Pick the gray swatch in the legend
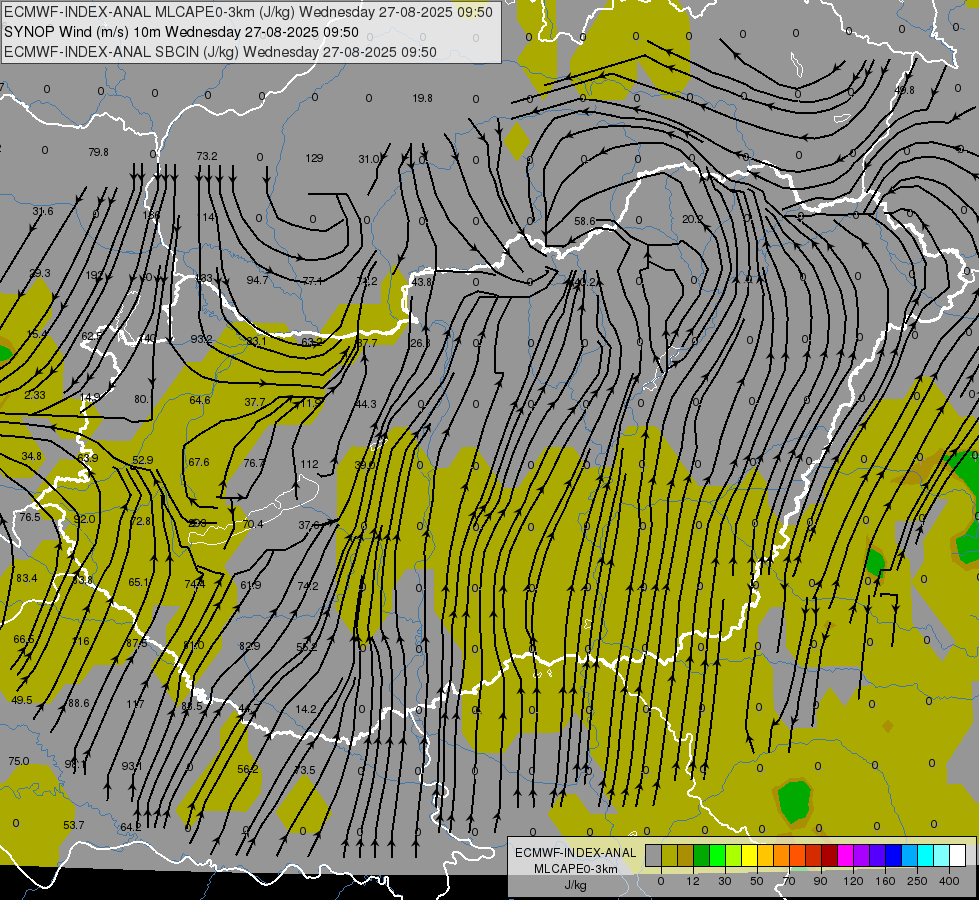979x900 pixels. (653, 856)
